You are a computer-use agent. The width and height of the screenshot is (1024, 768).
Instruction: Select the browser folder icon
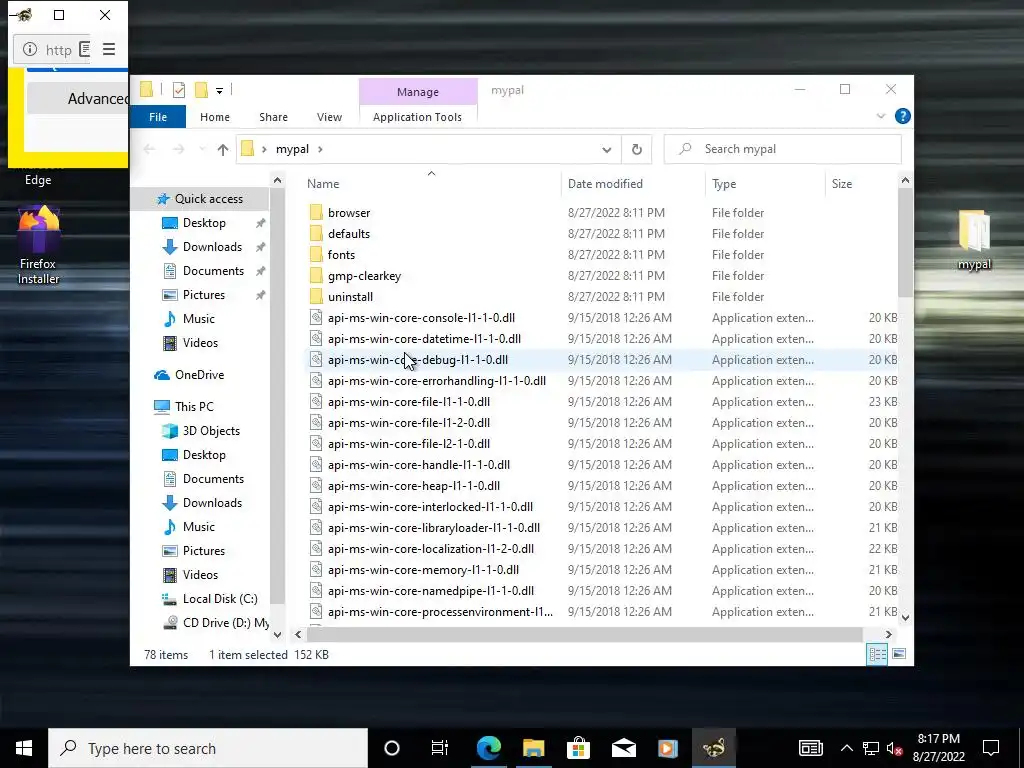point(316,212)
